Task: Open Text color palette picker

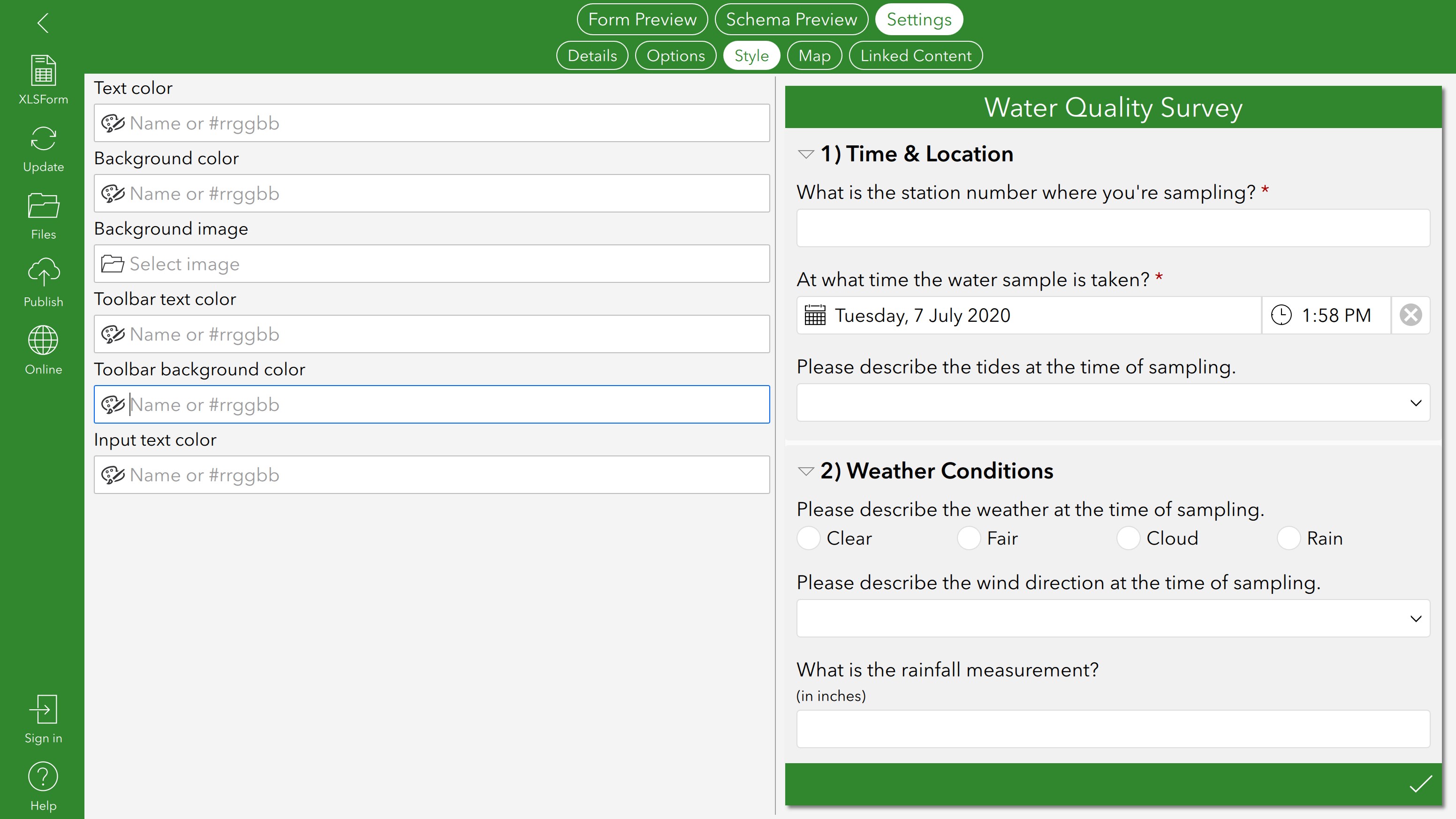Action: [x=113, y=123]
